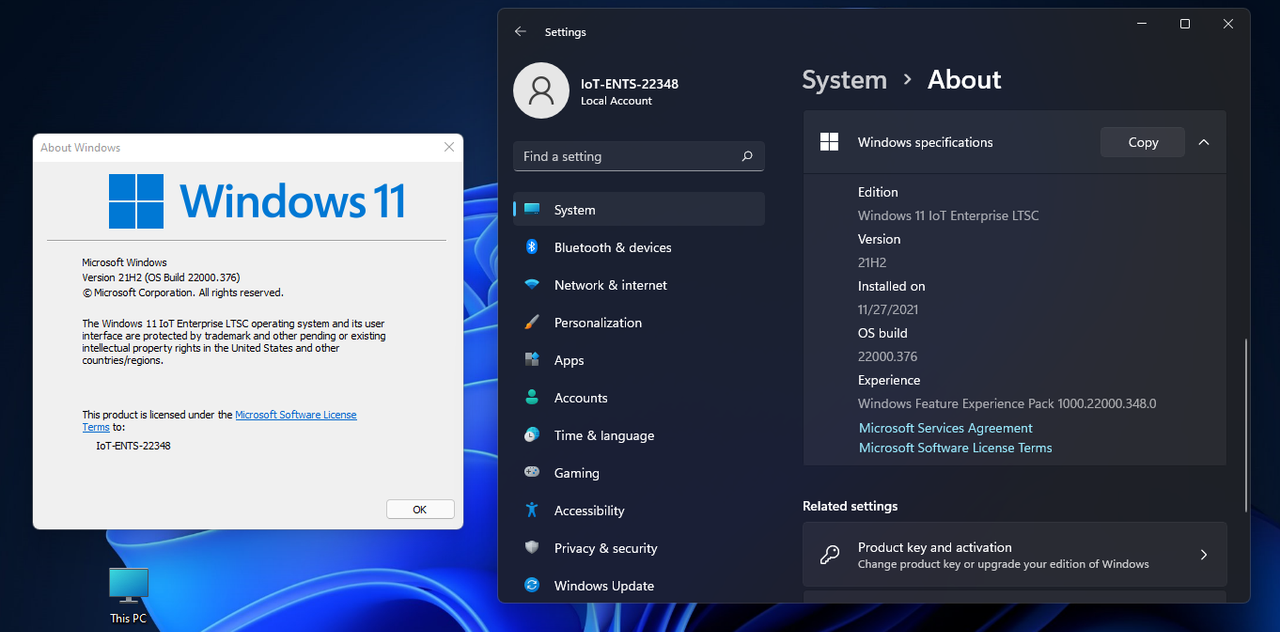1280x632 pixels.
Task: Minimize the Settings window
Action: [x=1141, y=24]
